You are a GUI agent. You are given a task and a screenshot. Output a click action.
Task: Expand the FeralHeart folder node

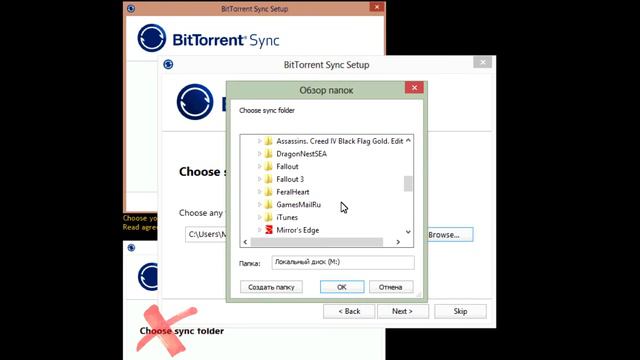click(x=260, y=192)
